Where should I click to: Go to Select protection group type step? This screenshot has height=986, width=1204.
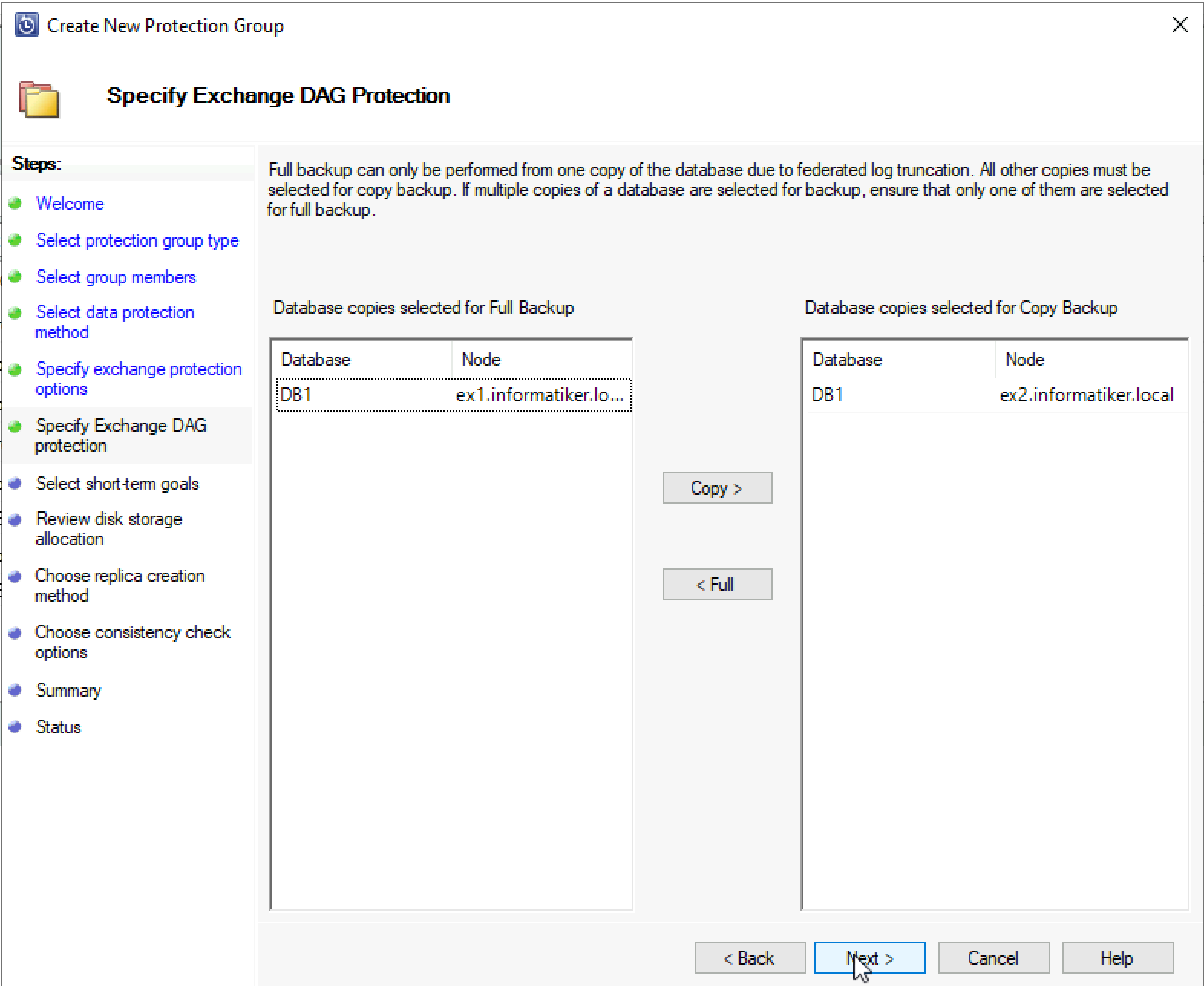point(137,240)
